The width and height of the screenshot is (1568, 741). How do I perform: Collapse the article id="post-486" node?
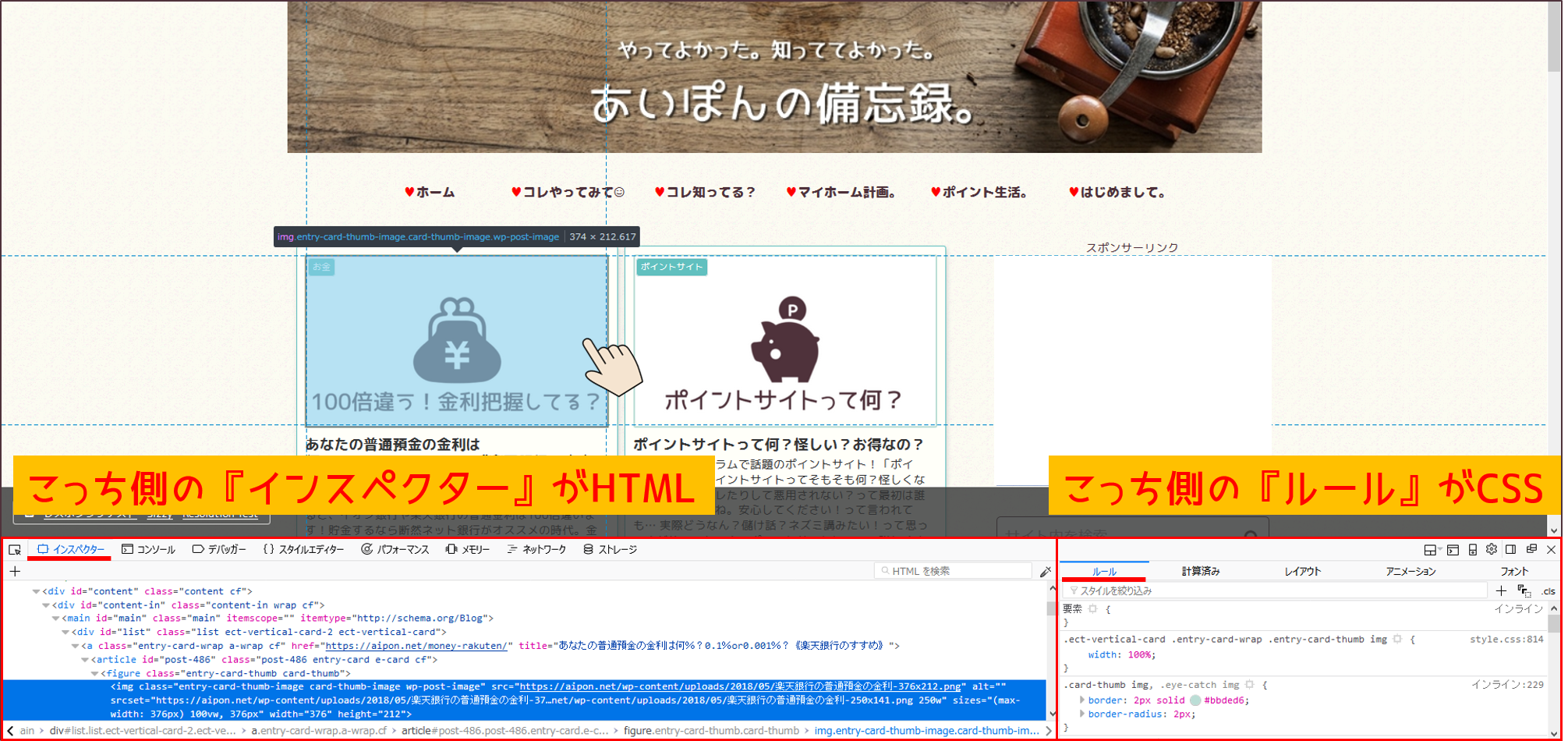(85, 660)
